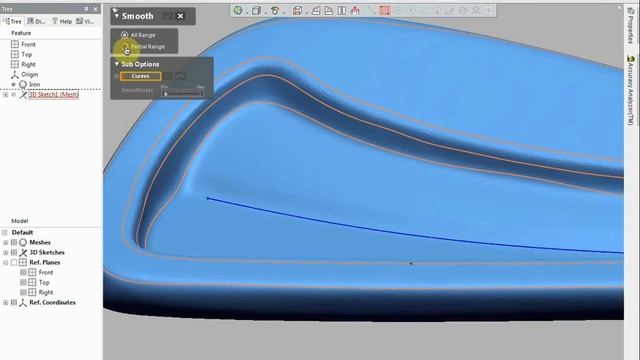Click the Ref. Coordinates icon in Model tree
Screen dimensions: 640x360
(23, 302)
